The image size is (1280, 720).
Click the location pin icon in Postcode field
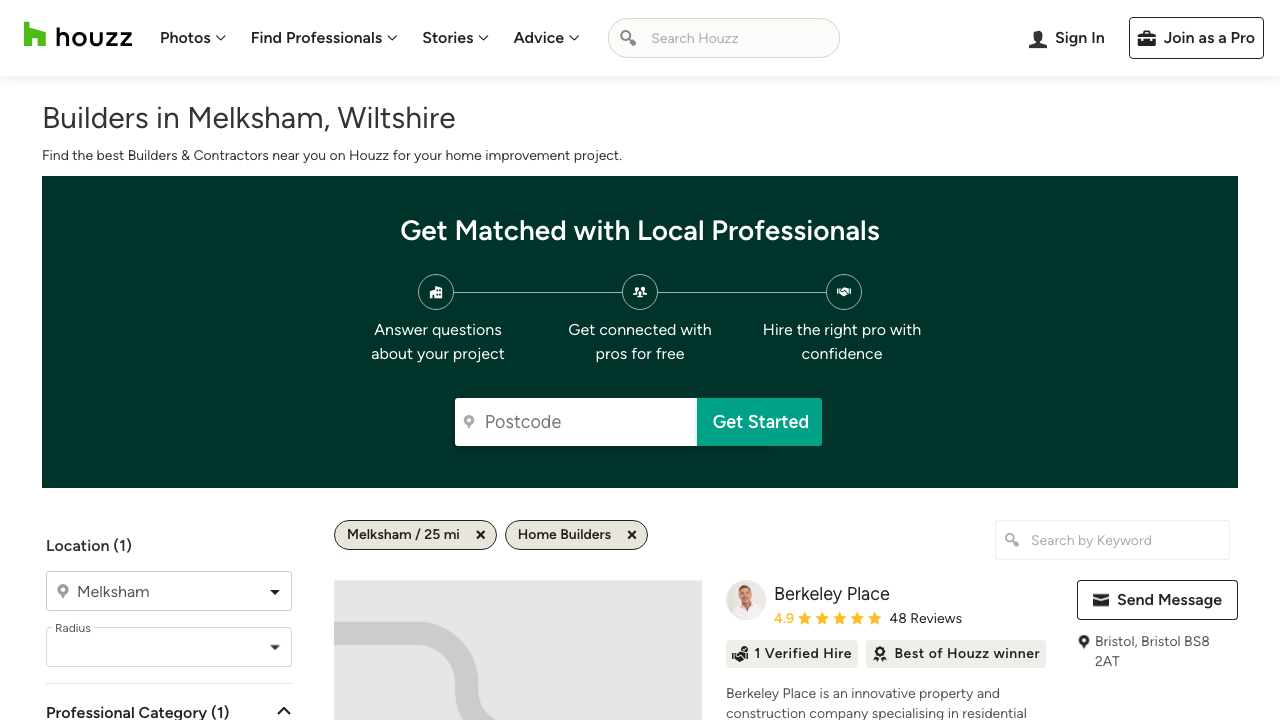click(470, 421)
